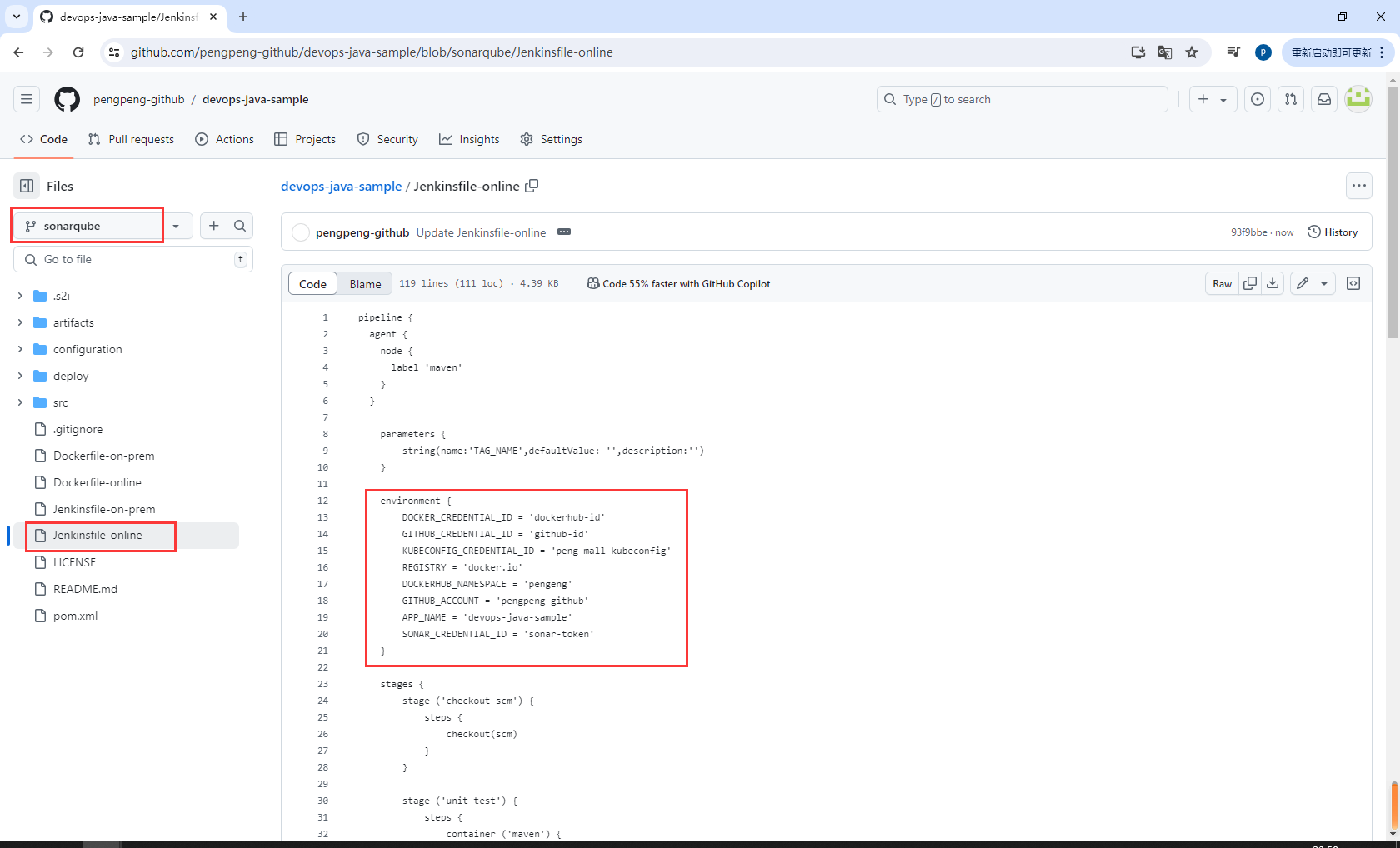Click Code 55% faster with GitHub Copilot

click(678, 283)
